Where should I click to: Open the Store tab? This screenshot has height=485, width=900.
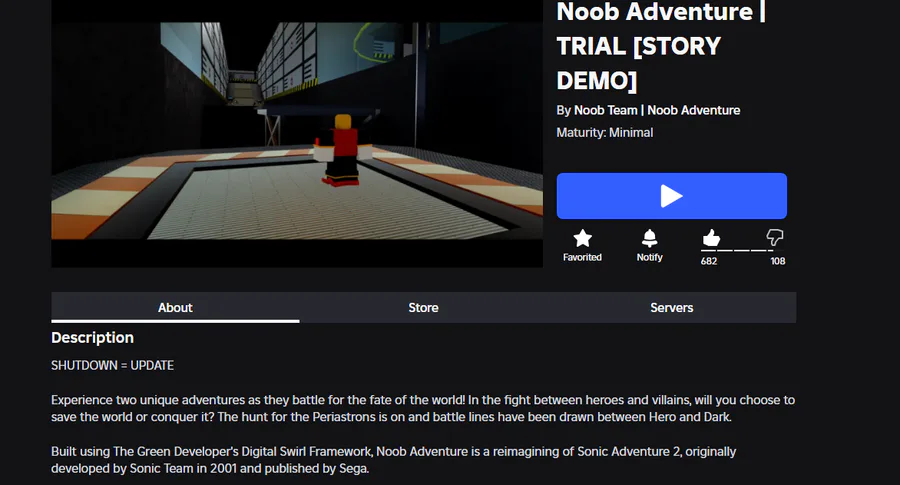[x=424, y=308]
